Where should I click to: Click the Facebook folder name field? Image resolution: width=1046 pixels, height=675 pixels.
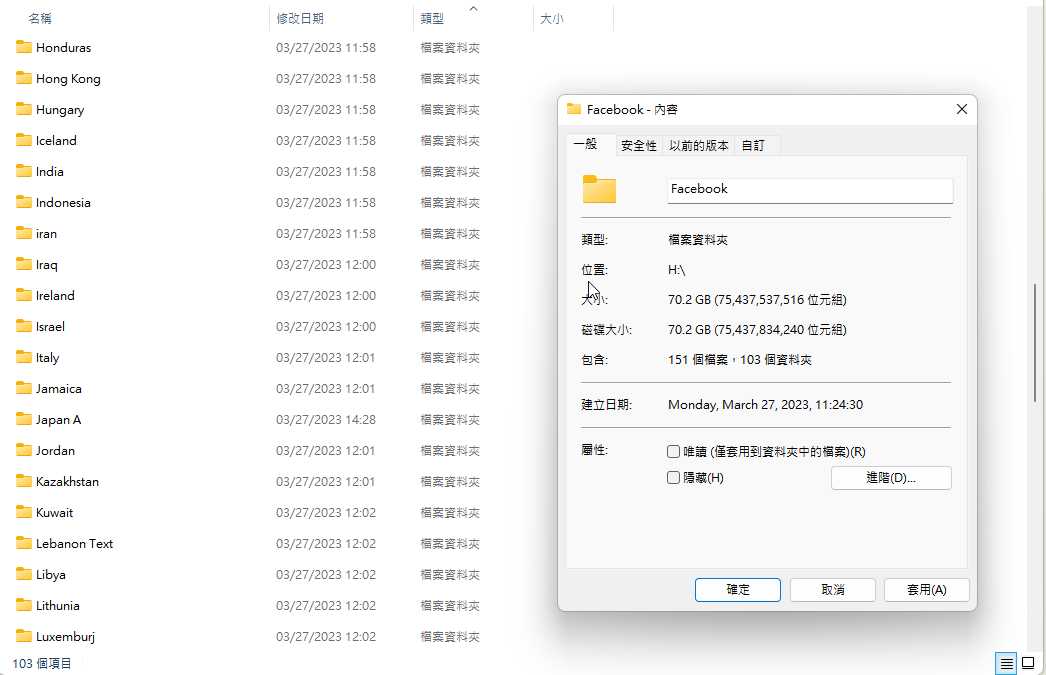pyautogui.click(x=810, y=190)
